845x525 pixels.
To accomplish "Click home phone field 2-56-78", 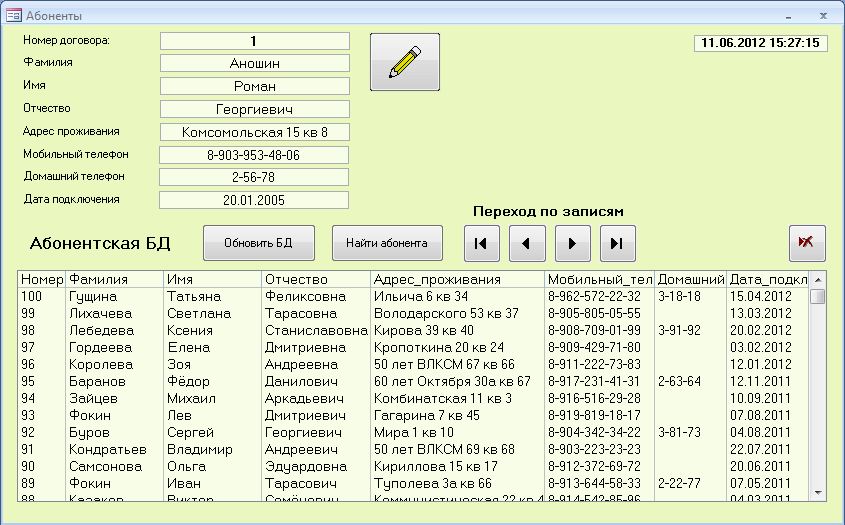I will tap(254, 177).
